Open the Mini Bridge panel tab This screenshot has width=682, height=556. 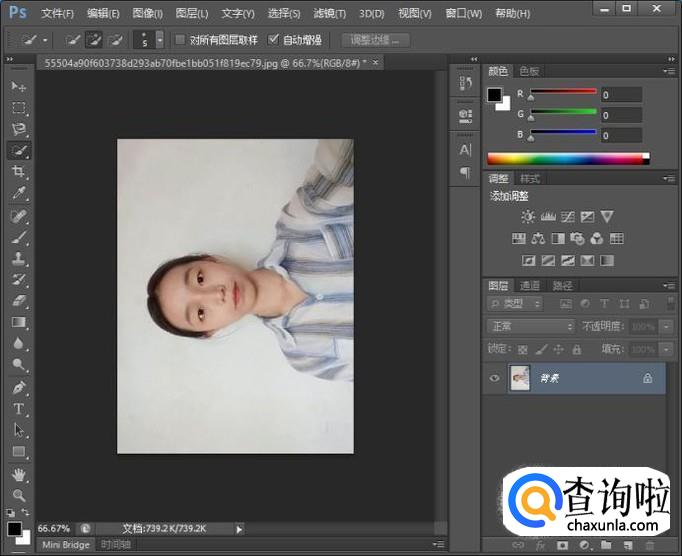[x=65, y=545]
